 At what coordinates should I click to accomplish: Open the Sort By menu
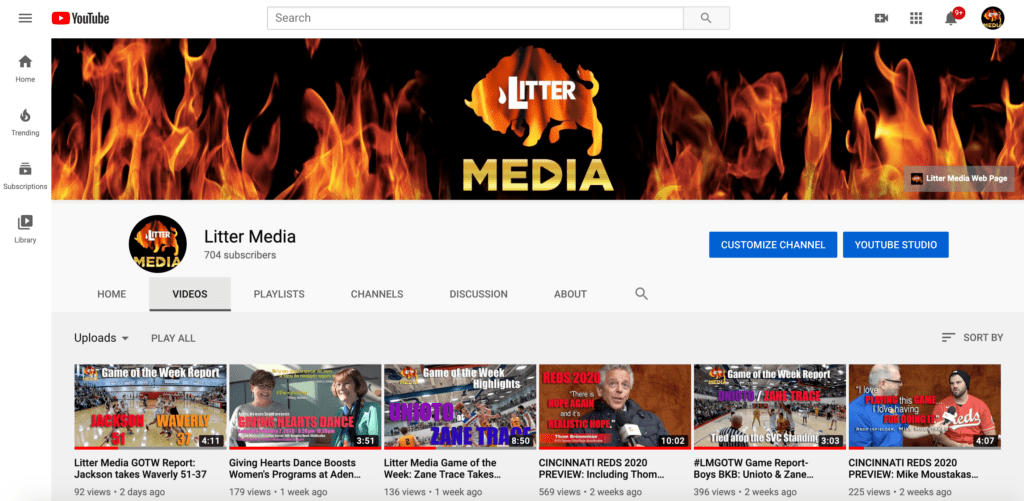click(x=972, y=338)
